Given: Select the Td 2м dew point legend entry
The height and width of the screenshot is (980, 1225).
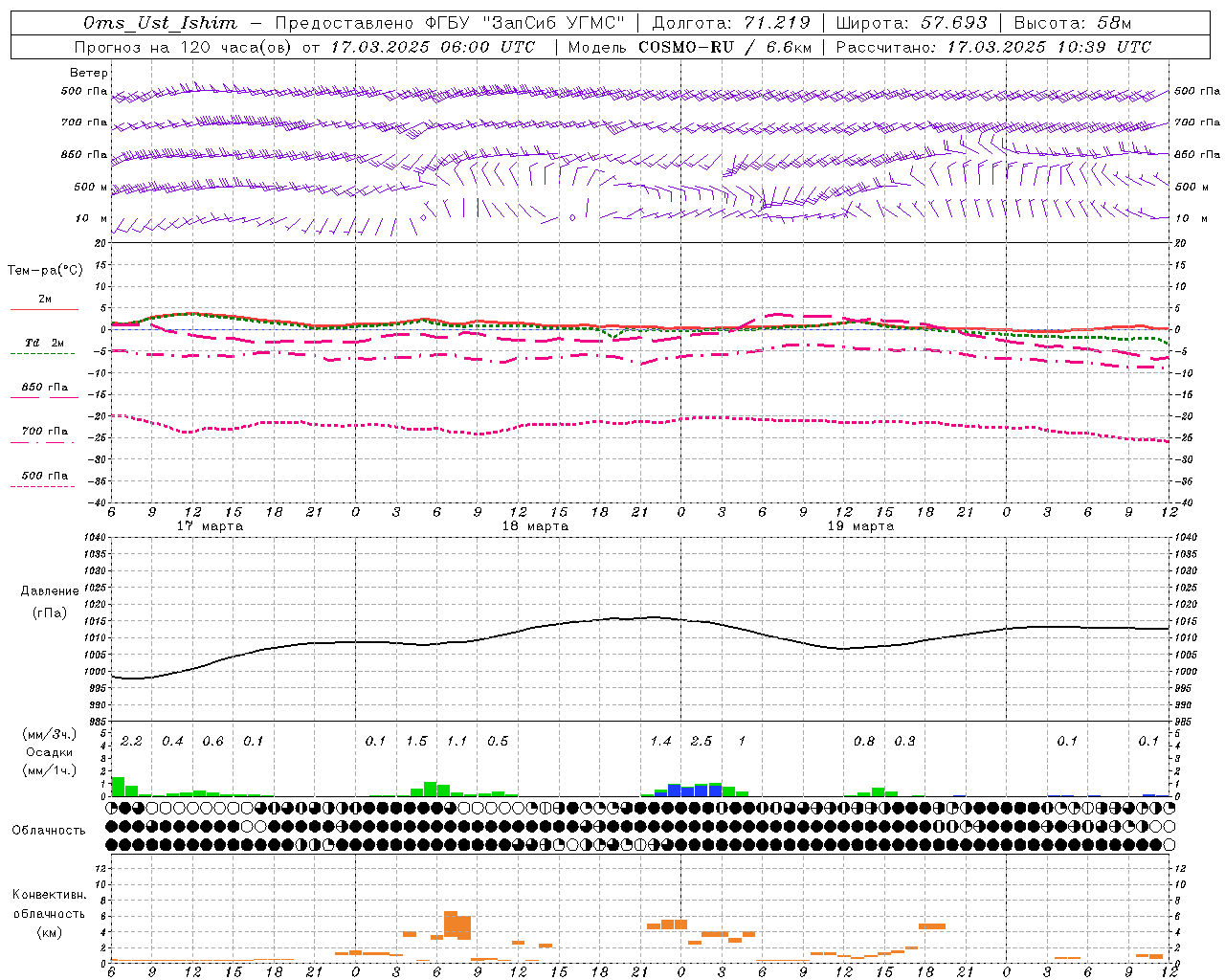Looking at the screenshot, I should click(44, 343).
